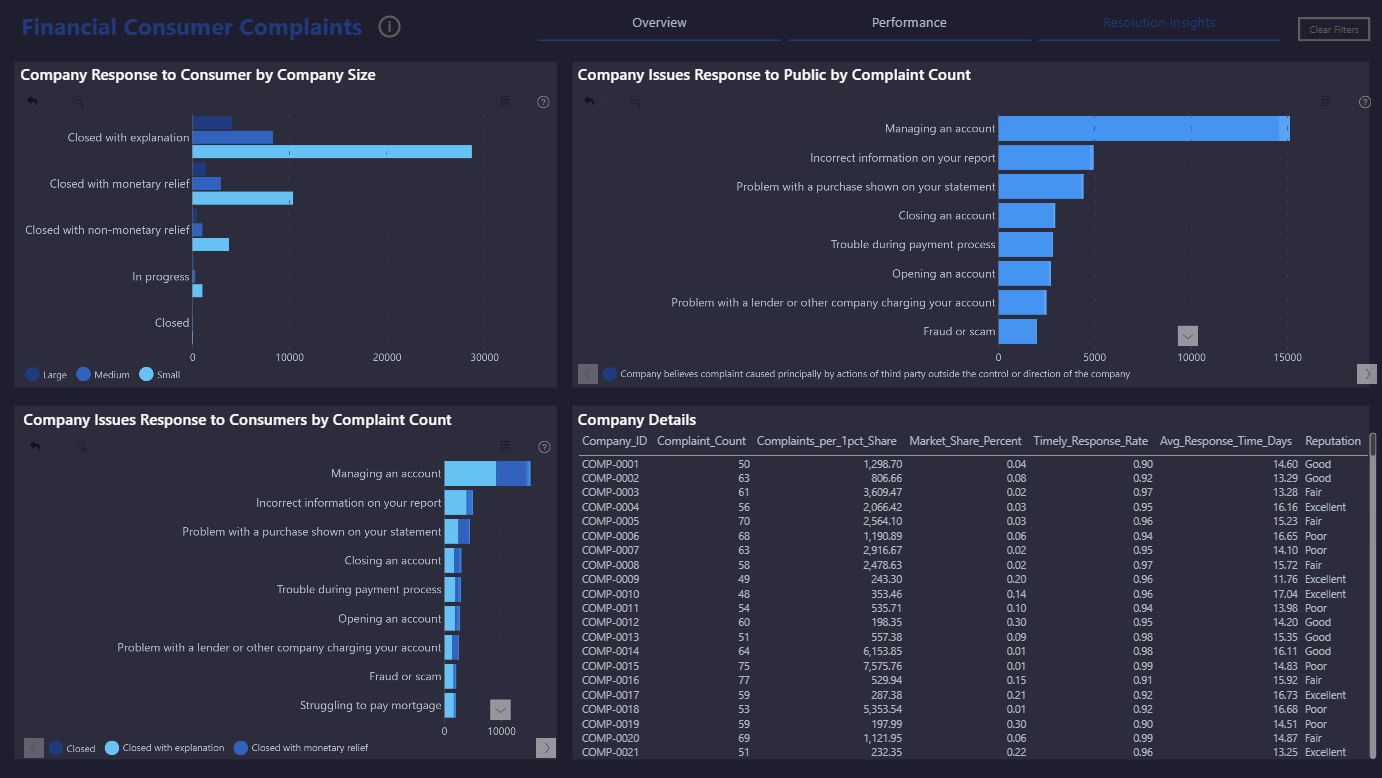Click Trouble during payment process label in Public chart

(x=913, y=244)
